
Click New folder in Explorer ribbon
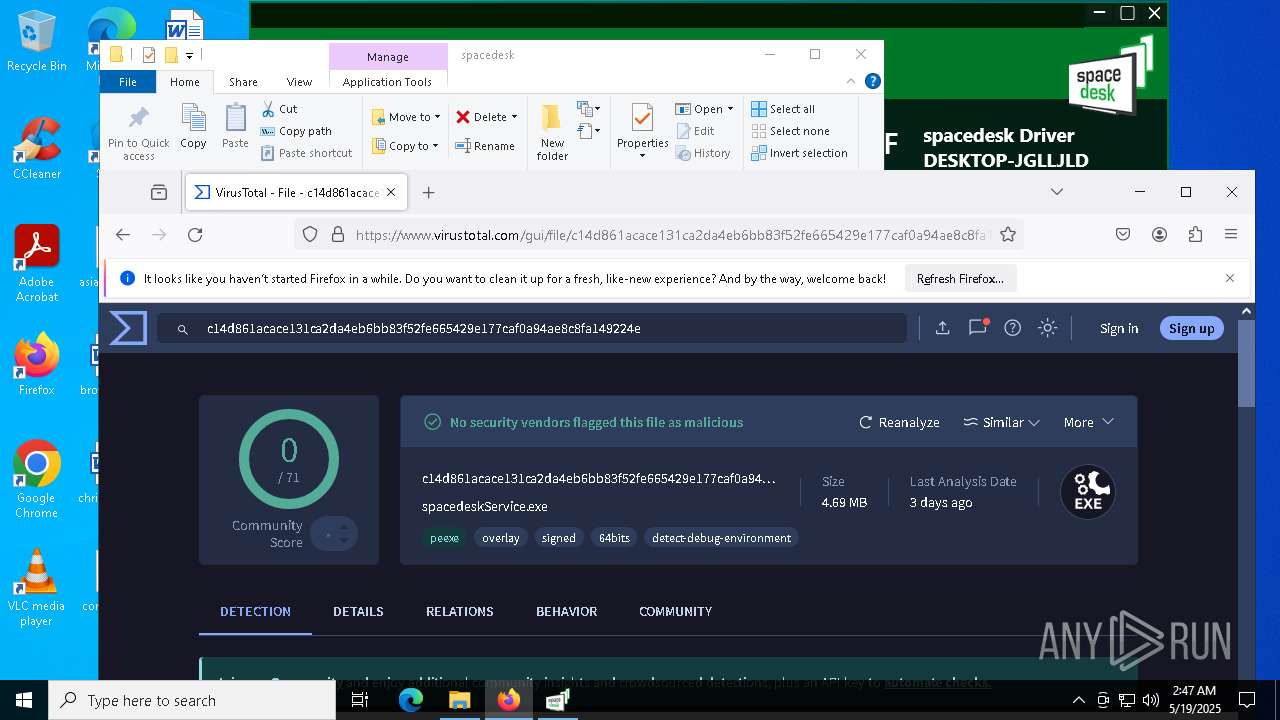click(x=552, y=132)
